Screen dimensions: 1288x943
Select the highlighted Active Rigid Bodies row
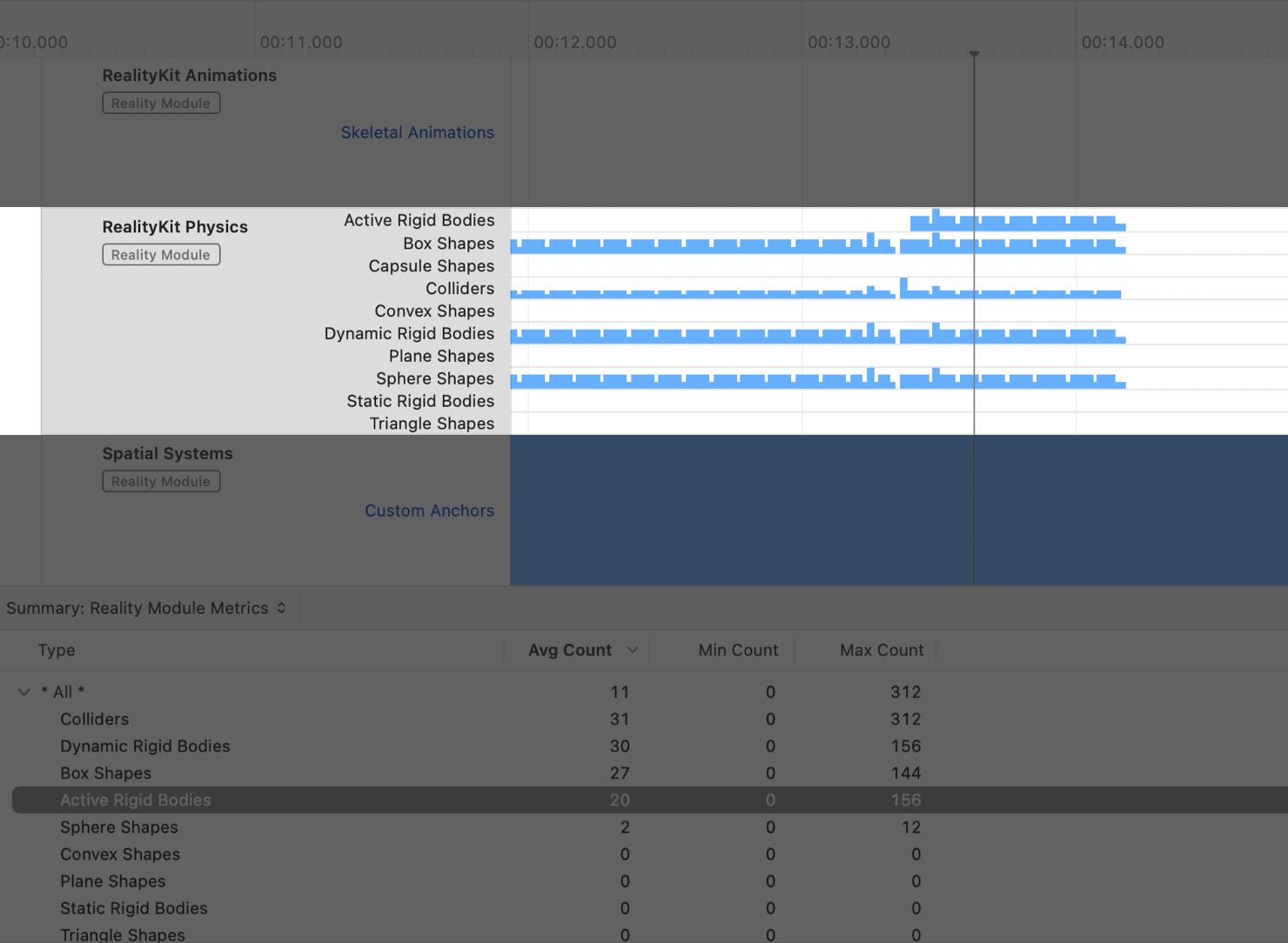coord(136,799)
